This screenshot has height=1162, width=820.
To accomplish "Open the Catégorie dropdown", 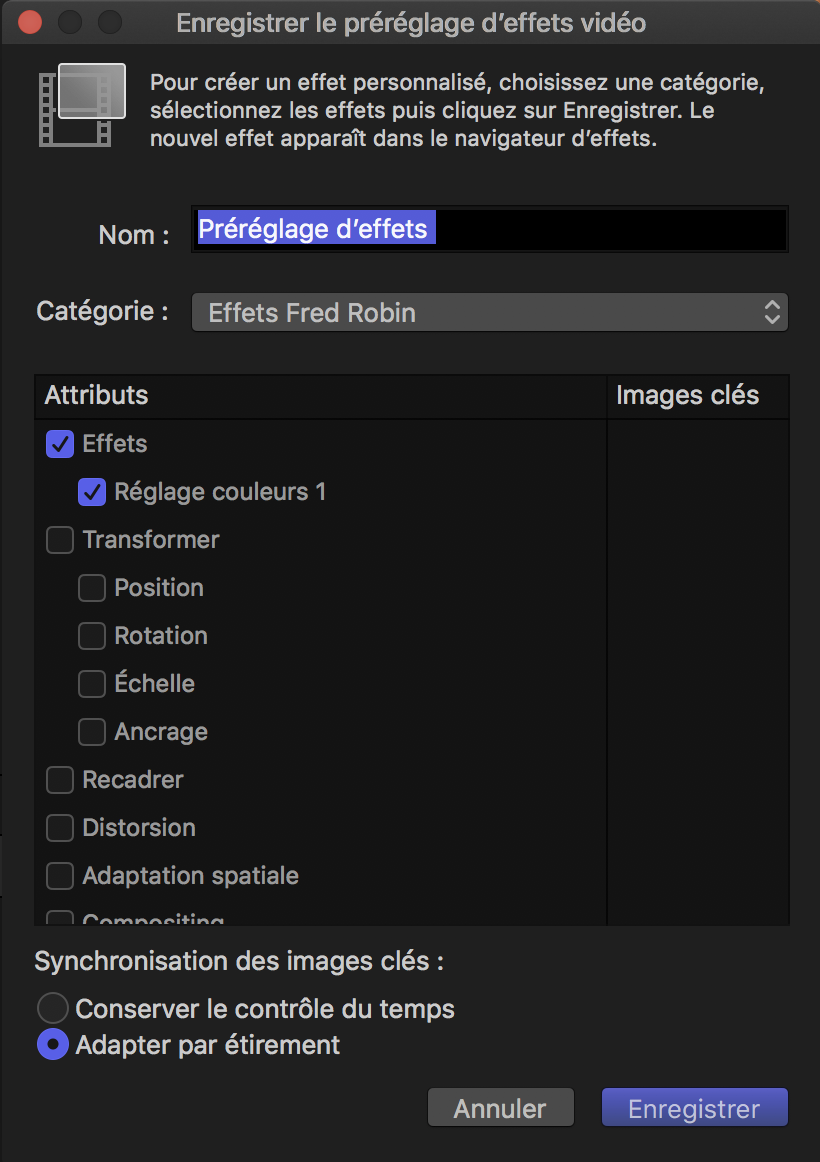I will 489,311.
